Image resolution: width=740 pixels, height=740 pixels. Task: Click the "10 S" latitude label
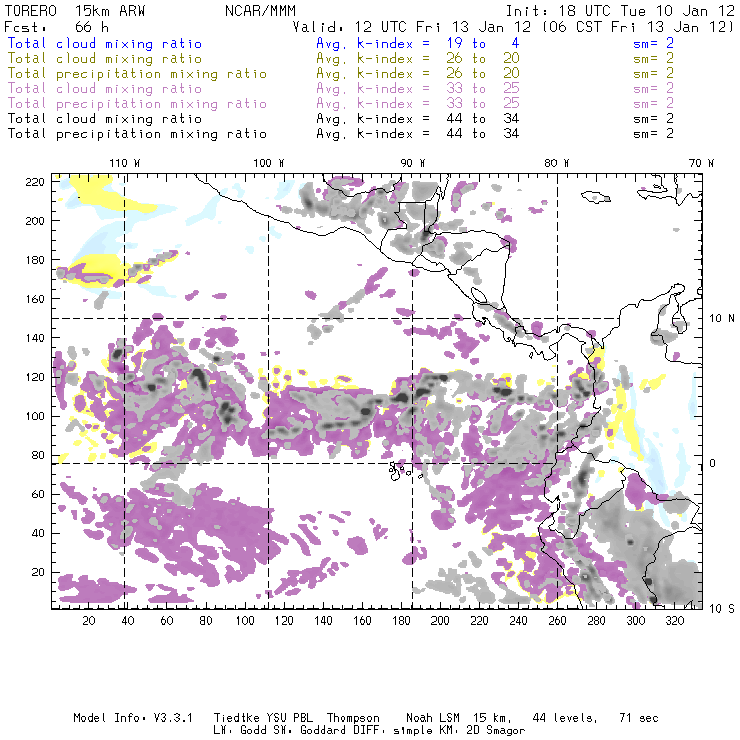(722, 609)
